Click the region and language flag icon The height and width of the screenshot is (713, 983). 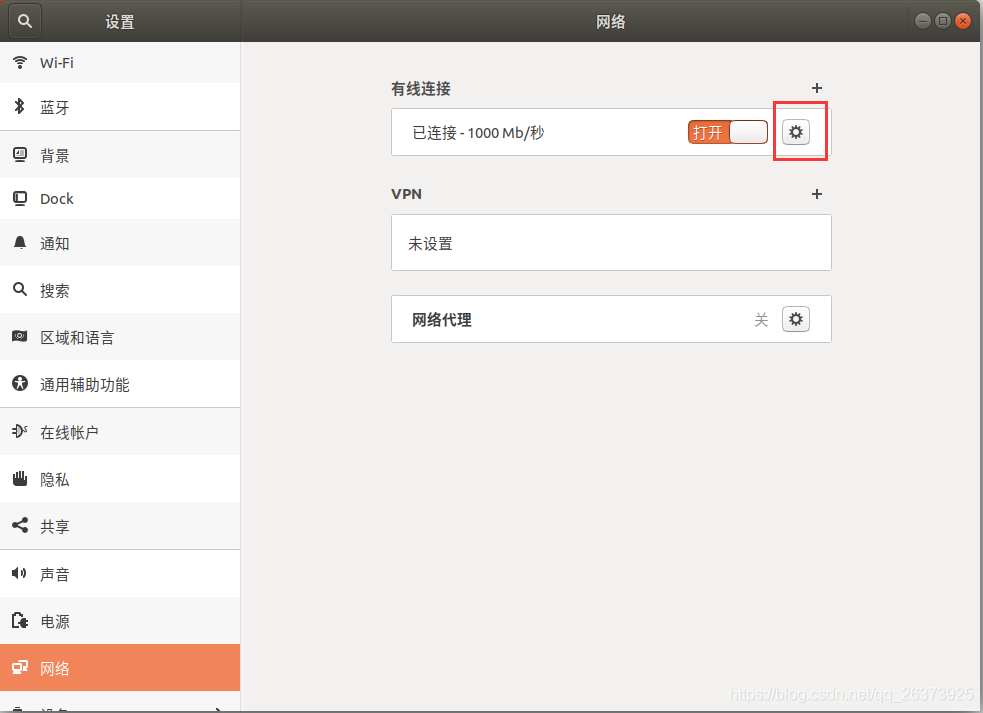[x=20, y=336]
